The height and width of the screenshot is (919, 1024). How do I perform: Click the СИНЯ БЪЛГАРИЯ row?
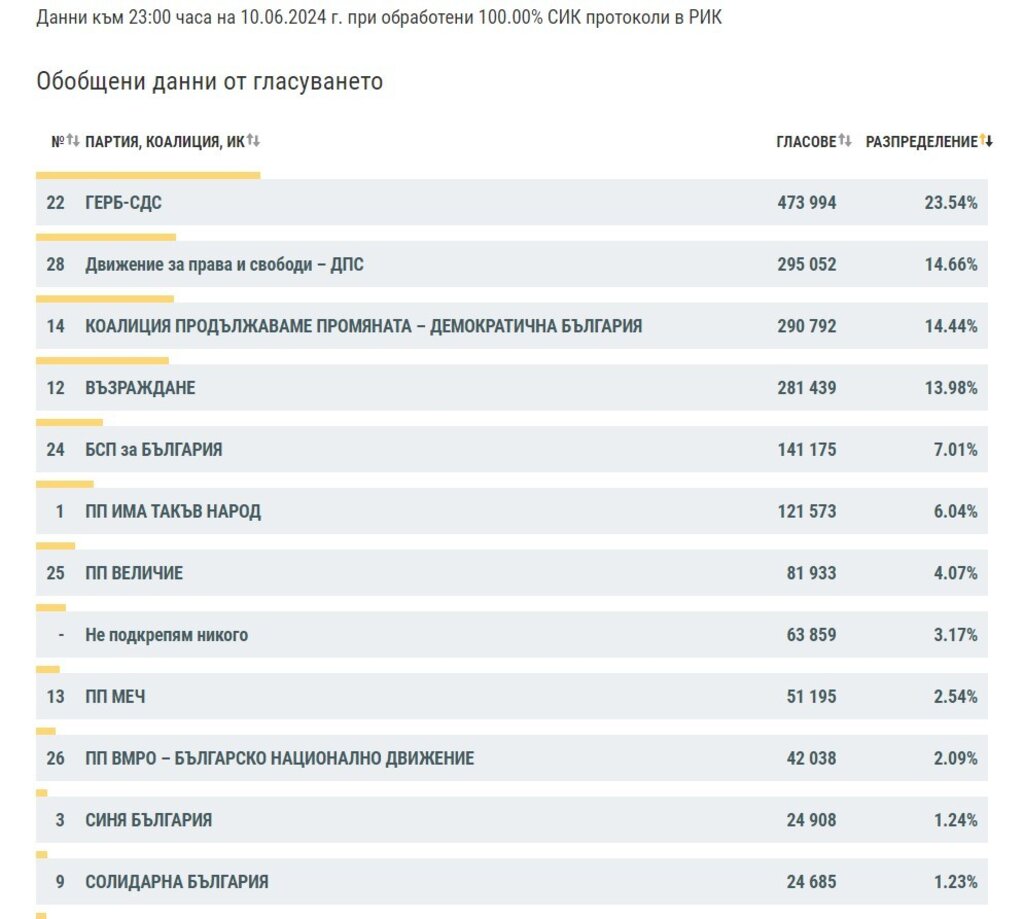(149, 820)
